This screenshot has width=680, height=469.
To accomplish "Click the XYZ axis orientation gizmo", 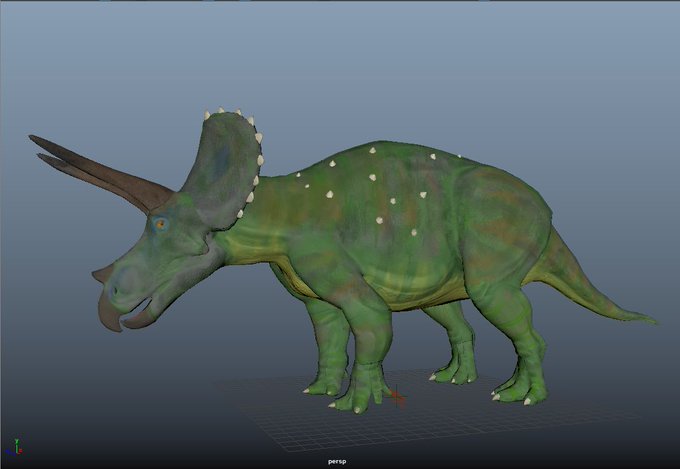I will pos(14,447).
